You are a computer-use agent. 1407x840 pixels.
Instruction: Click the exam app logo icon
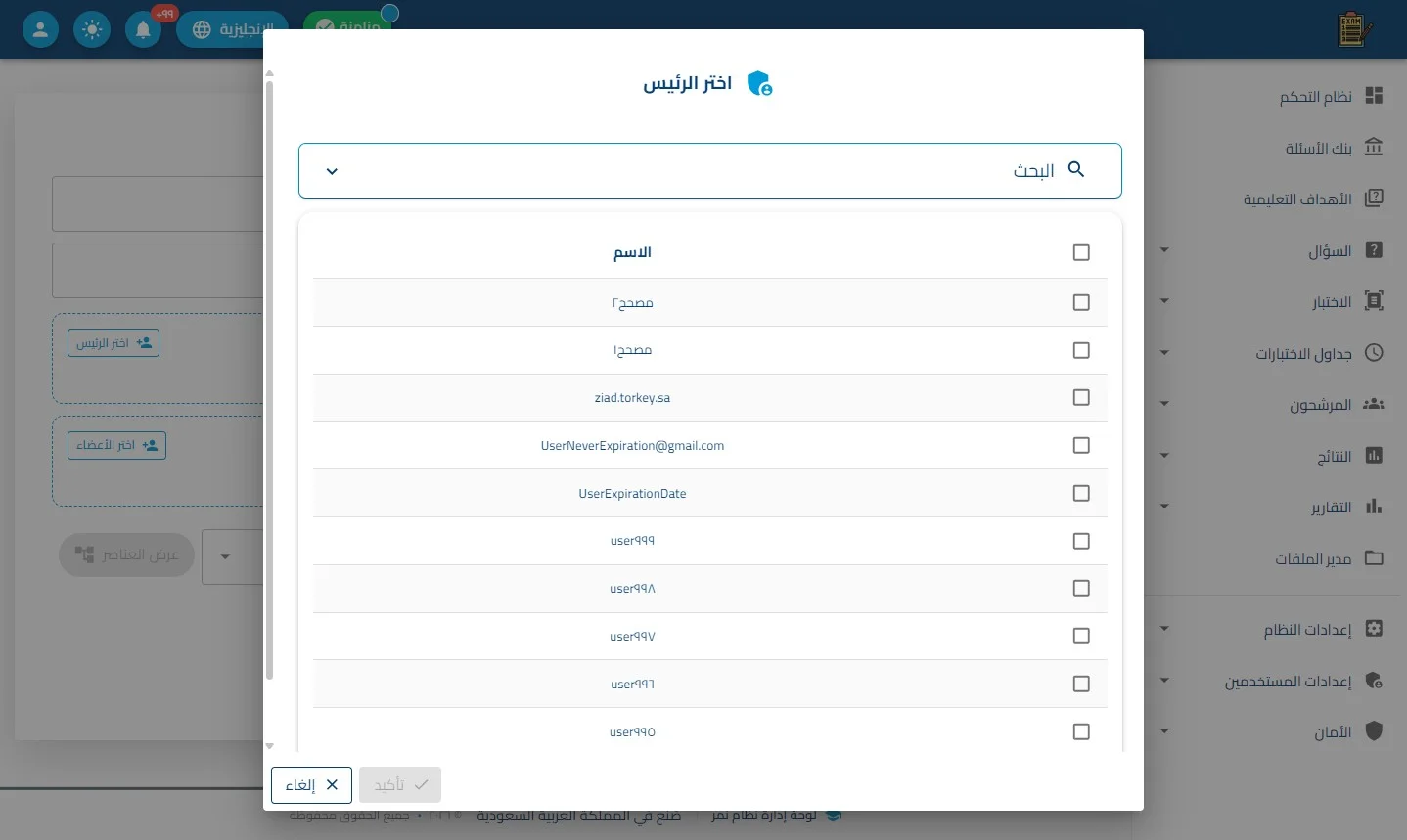point(1353,30)
